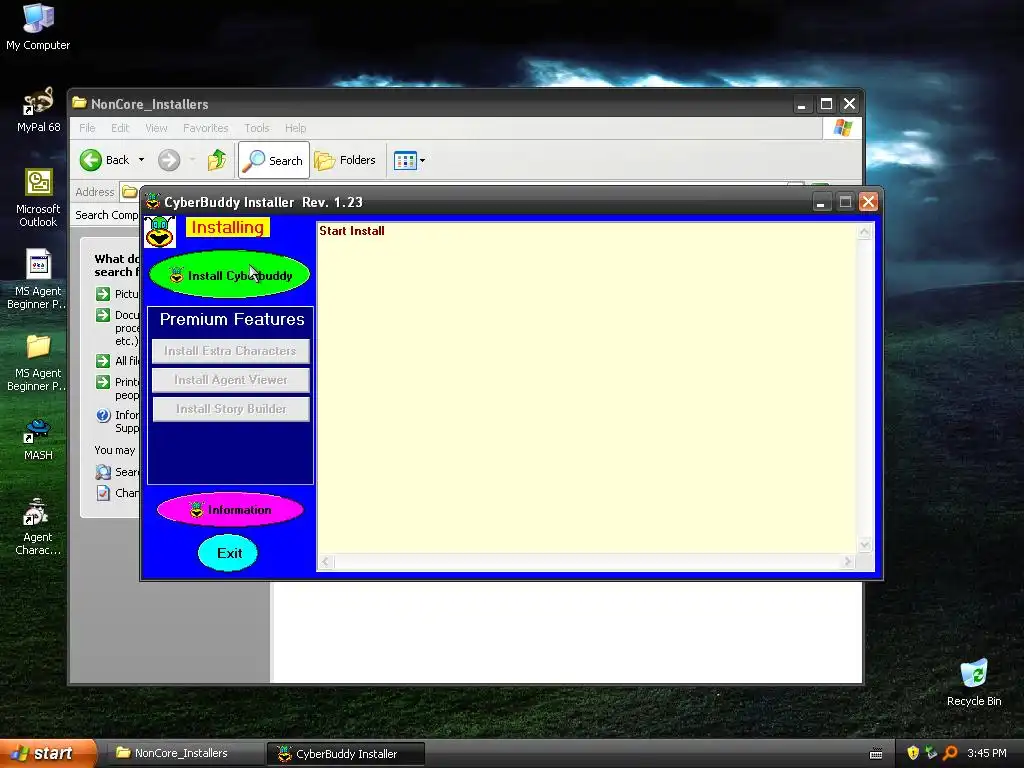Click Install Agent Viewer button
The height and width of the screenshot is (768, 1024).
(x=231, y=379)
